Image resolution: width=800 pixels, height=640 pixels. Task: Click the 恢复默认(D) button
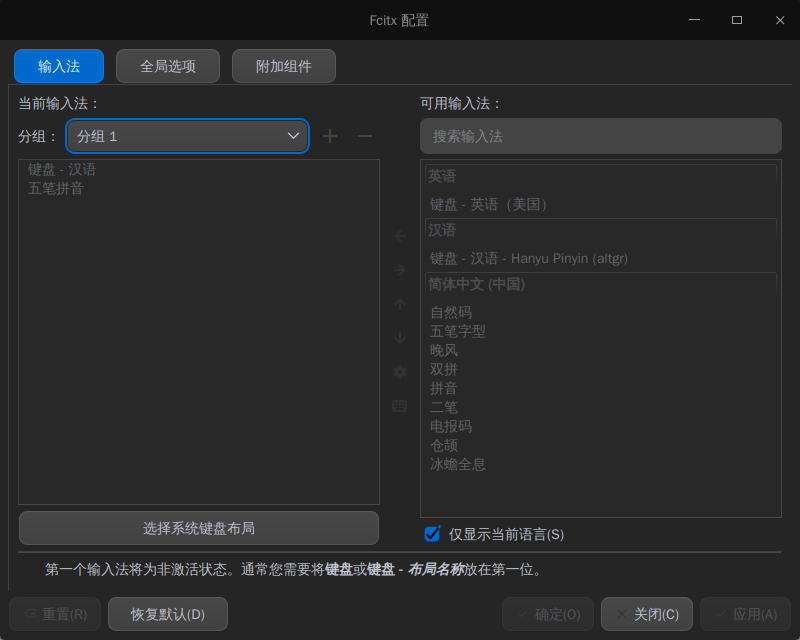tap(167, 614)
